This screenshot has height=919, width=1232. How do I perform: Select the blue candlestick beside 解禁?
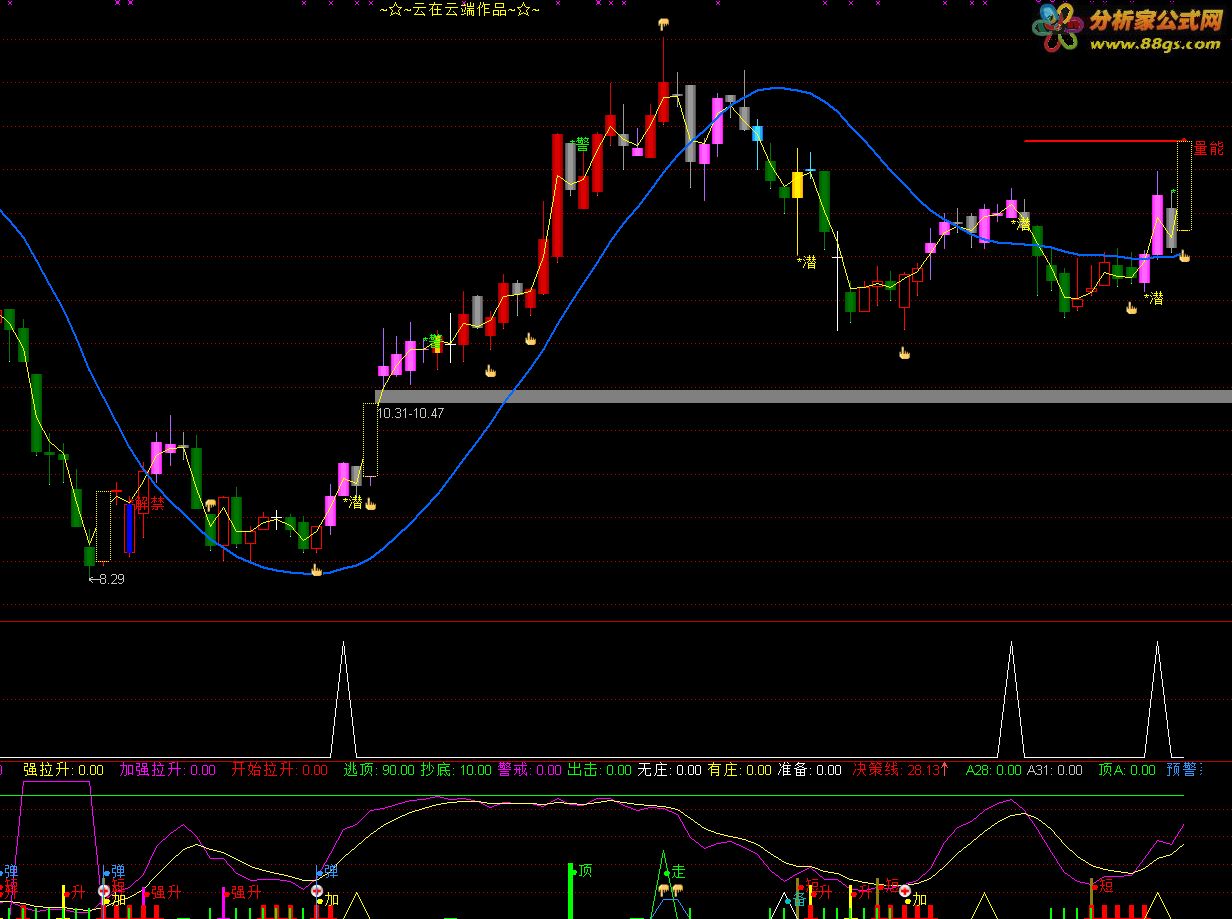click(129, 529)
